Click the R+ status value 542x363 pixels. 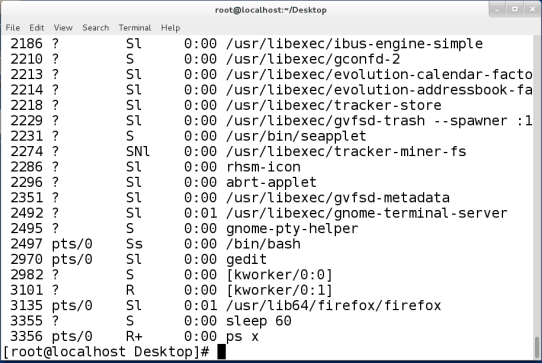(x=134, y=336)
